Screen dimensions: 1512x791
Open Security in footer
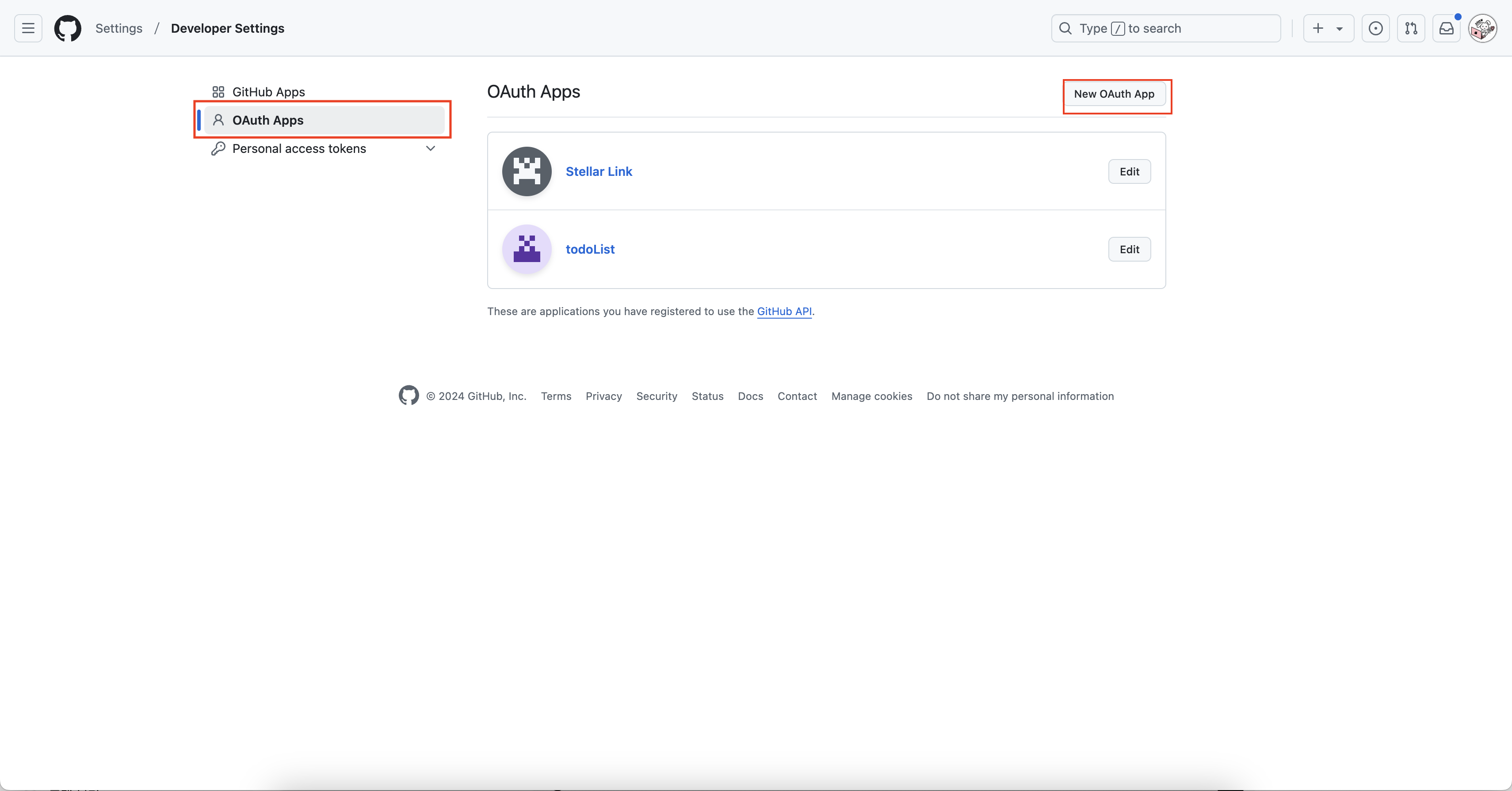point(656,396)
